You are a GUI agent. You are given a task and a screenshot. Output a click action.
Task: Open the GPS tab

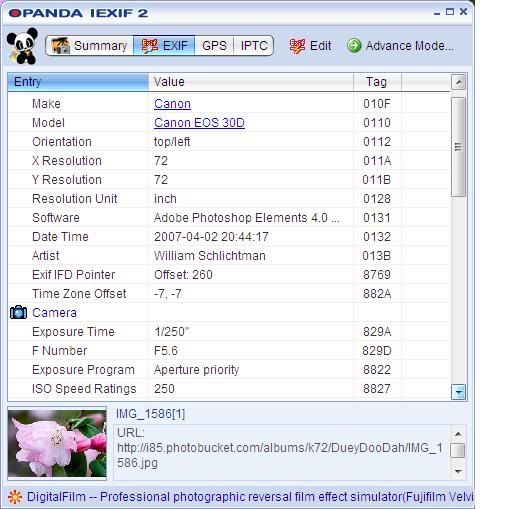pos(214,46)
